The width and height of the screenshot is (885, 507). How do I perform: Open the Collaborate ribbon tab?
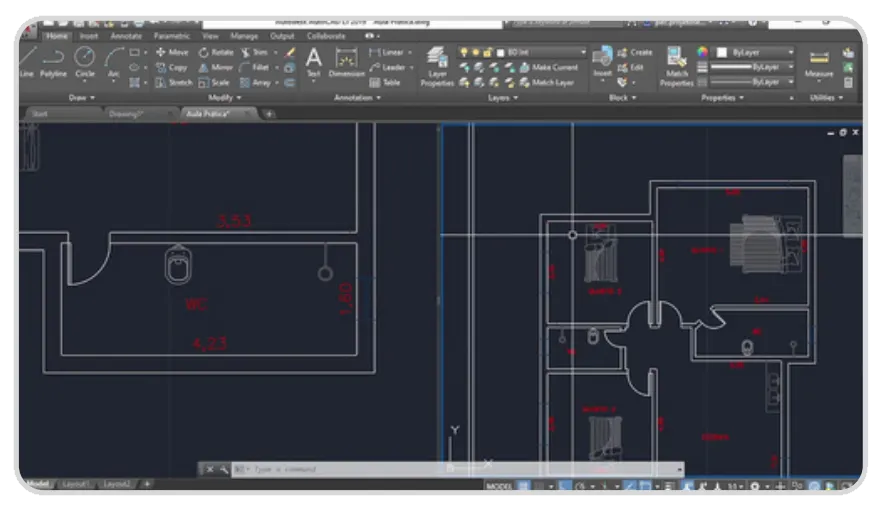pos(326,36)
